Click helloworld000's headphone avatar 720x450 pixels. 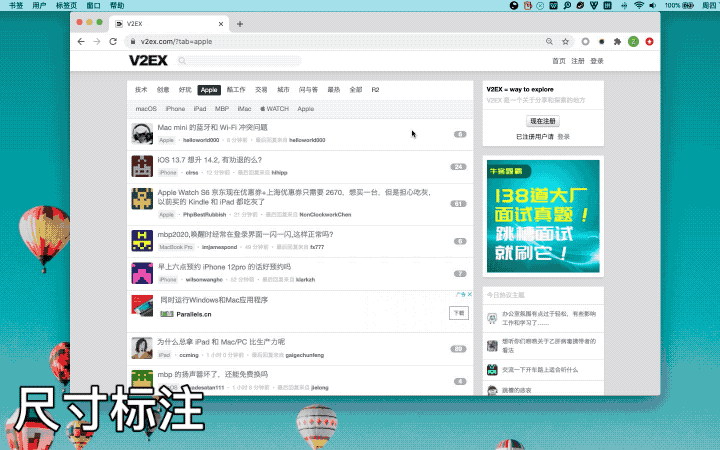click(x=142, y=134)
